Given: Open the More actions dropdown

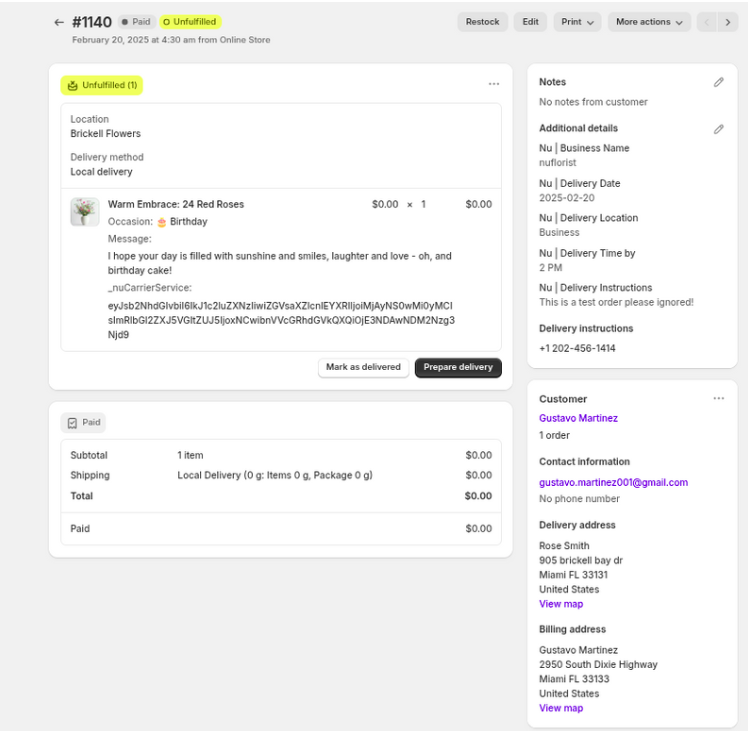Looking at the screenshot, I should 649,22.
